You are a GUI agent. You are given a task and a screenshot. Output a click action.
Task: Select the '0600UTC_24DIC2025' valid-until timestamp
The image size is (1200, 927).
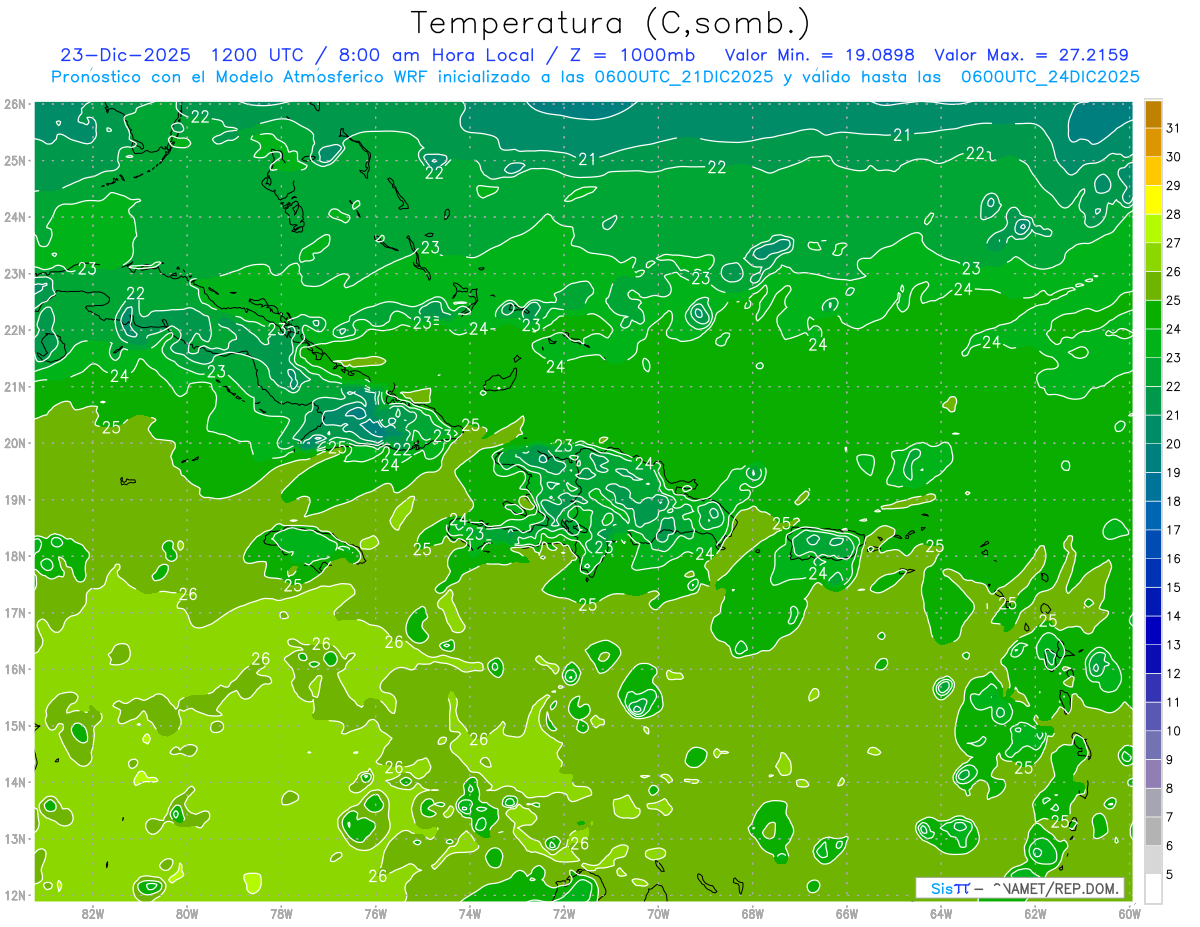click(1050, 76)
